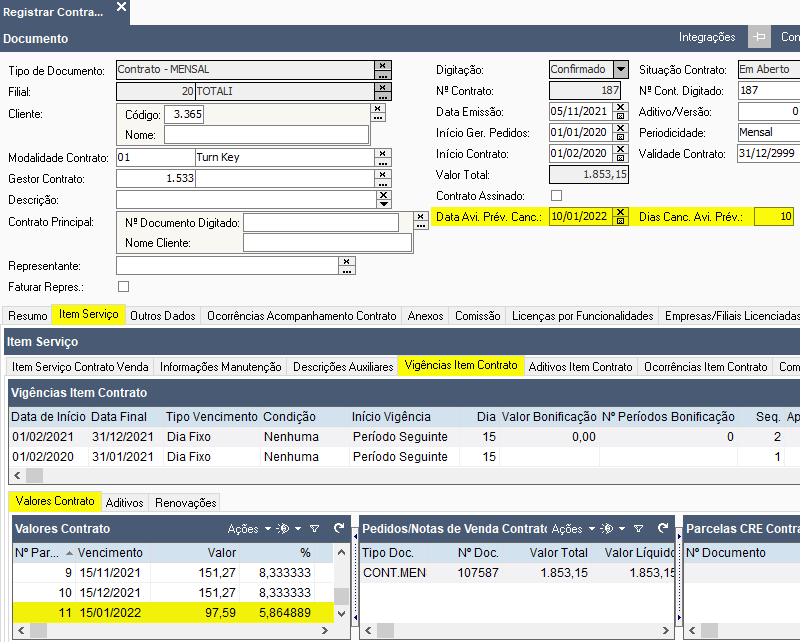Open the Outros Dados tab
800x642 pixels.
[x=163, y=316]
